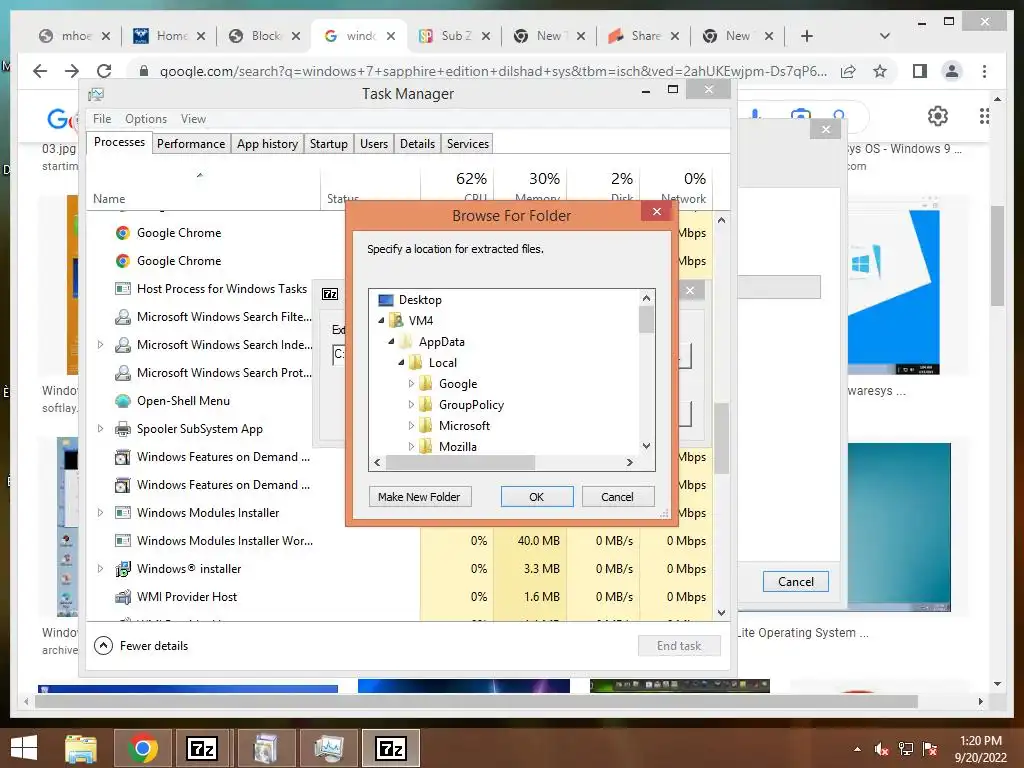
Task: Sort processes by Name column
Action: coord(109,199)
